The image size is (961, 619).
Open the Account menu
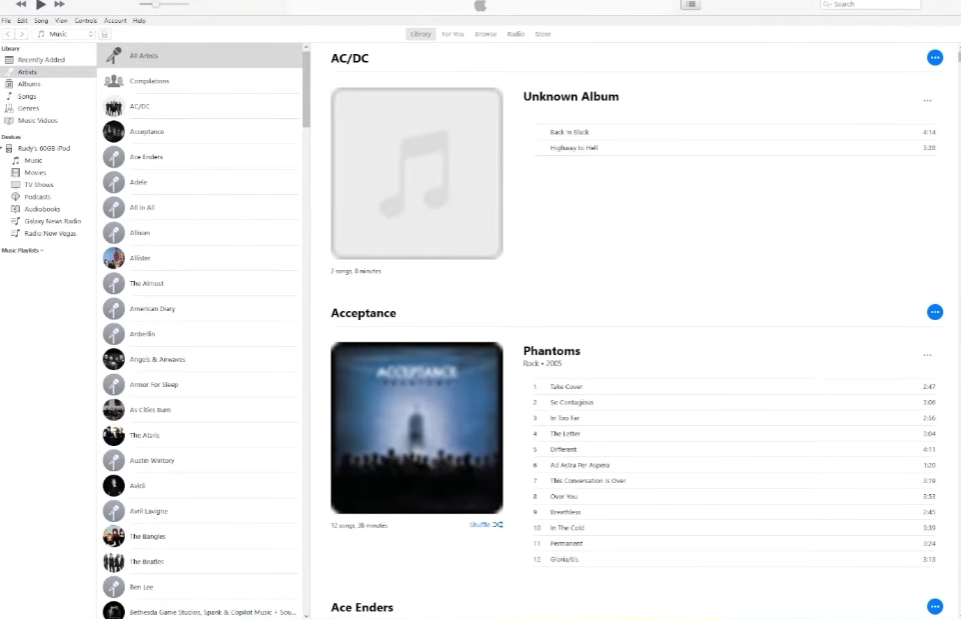[115, 20]
